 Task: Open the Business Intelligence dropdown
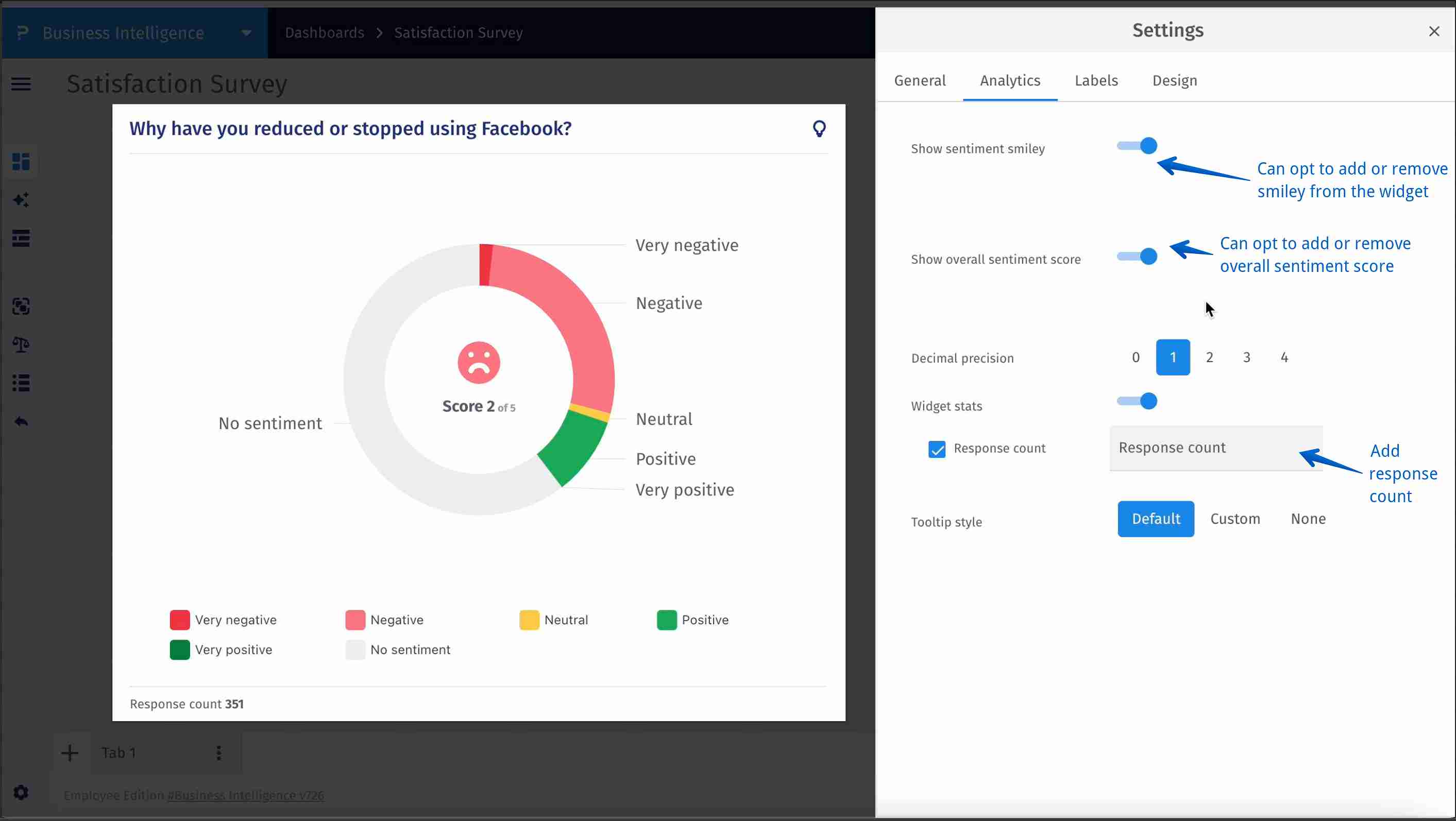(245, 32)
